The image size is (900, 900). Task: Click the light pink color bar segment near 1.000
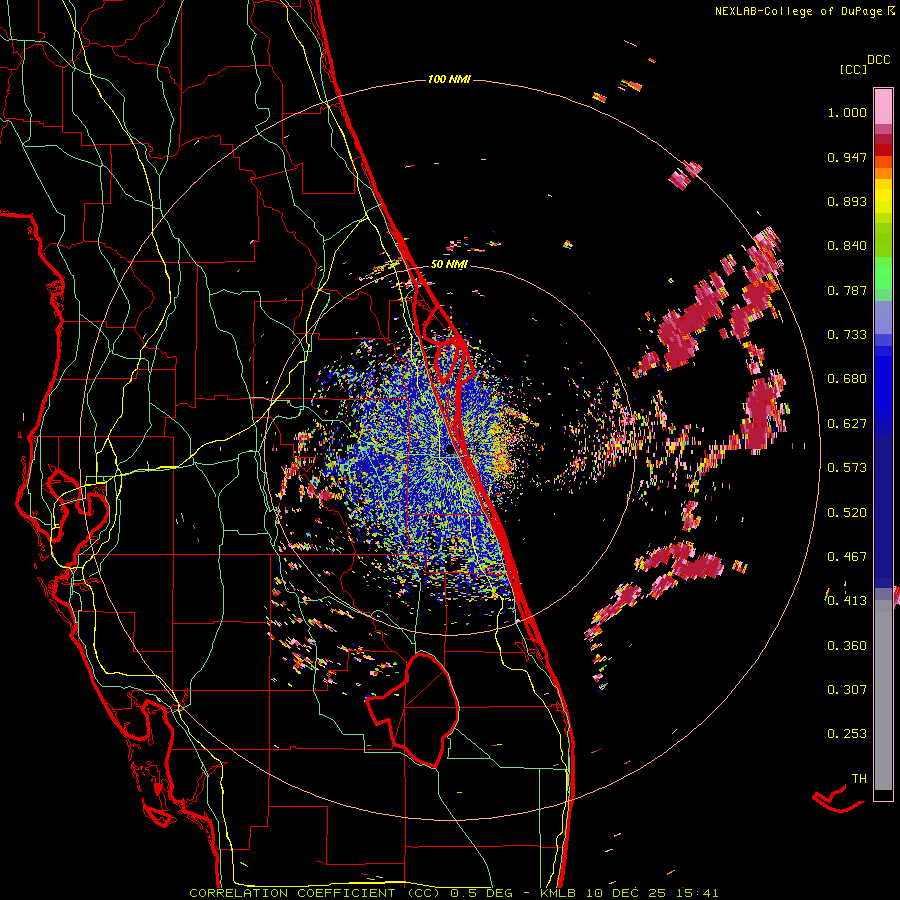pos(883,107)
